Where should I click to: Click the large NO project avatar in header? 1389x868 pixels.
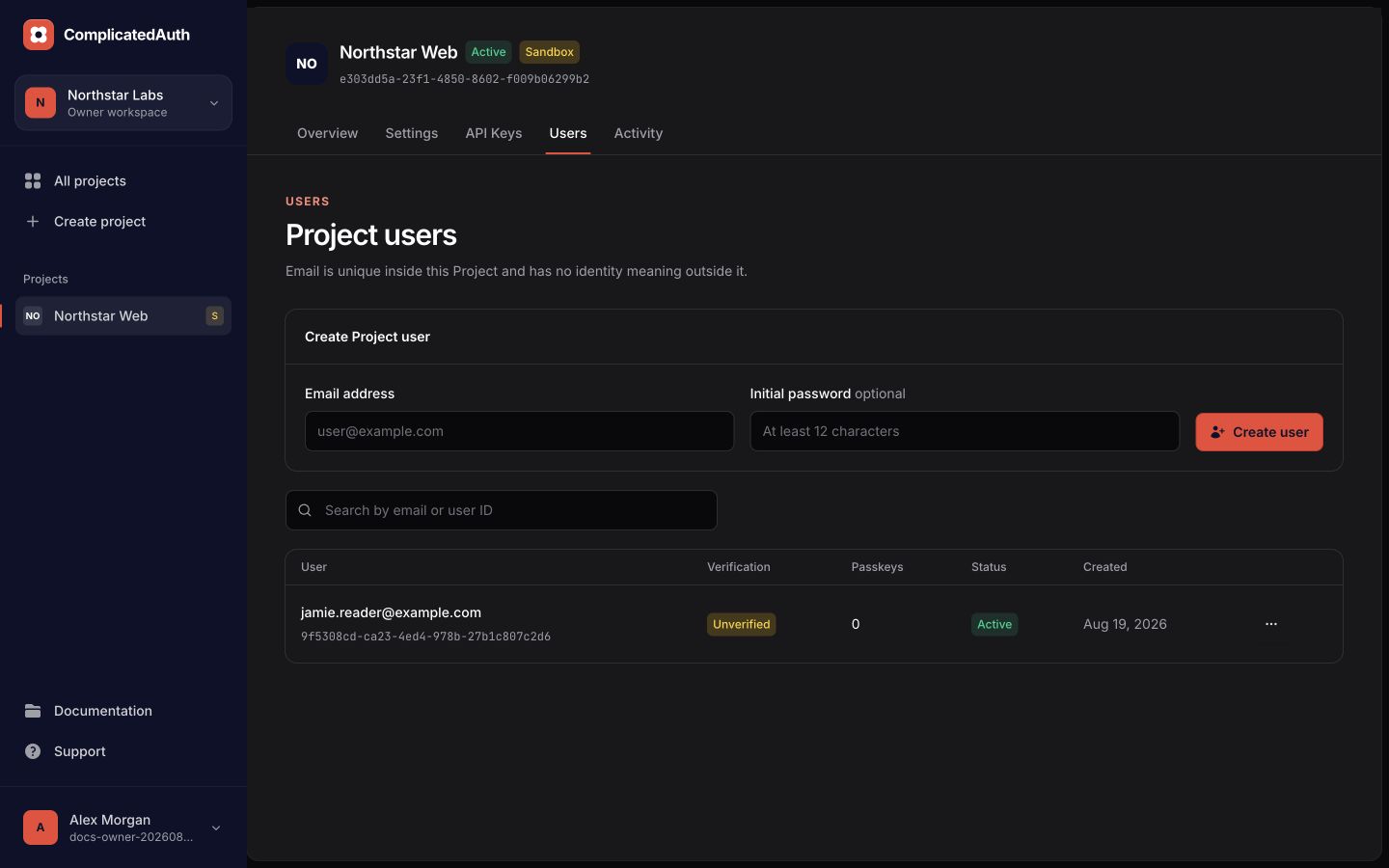pyautogui.click(x=307, y=64)
